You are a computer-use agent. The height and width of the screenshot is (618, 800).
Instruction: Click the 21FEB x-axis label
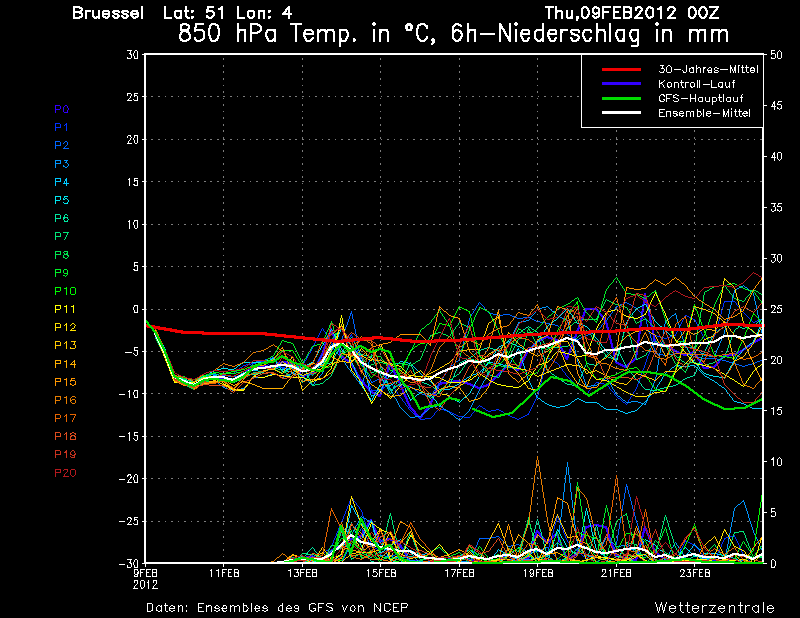616,573
